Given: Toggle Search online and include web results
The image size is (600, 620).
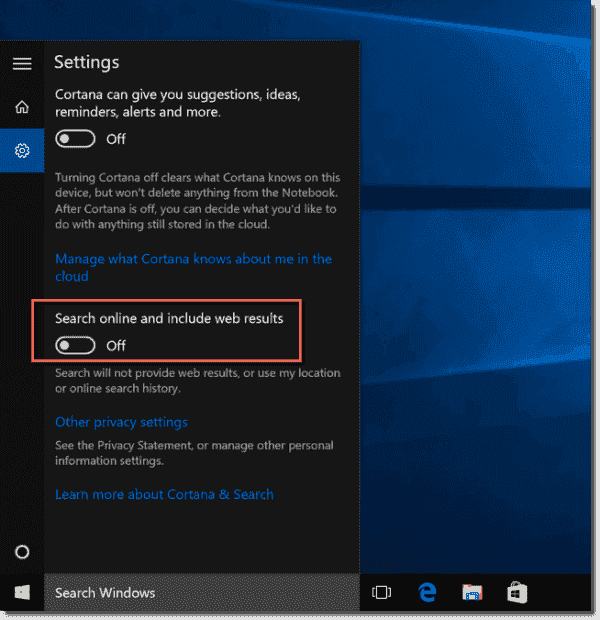Looking at the screenshot, I should 75,346.
